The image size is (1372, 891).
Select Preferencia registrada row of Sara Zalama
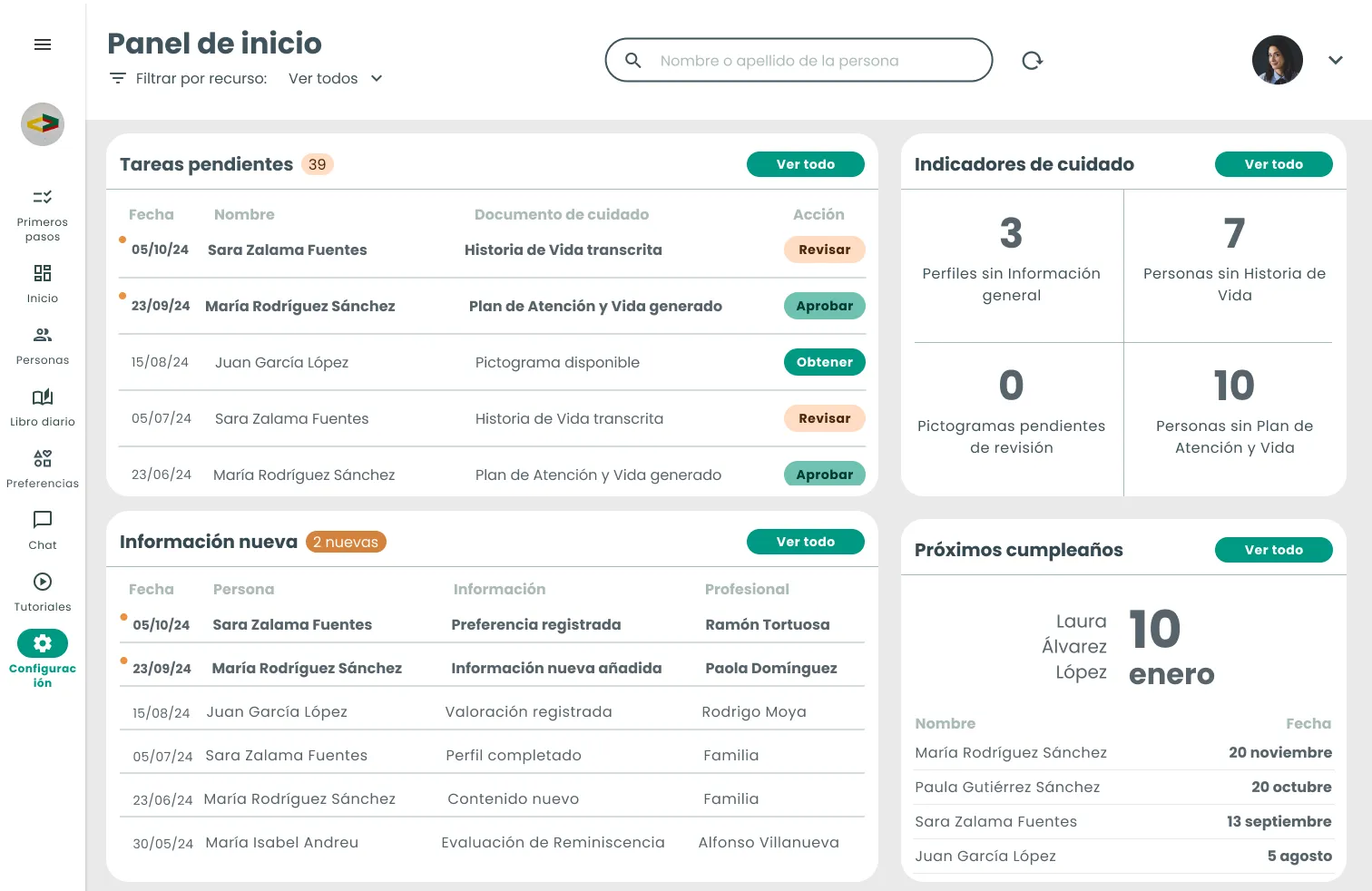tap(492, 624)
